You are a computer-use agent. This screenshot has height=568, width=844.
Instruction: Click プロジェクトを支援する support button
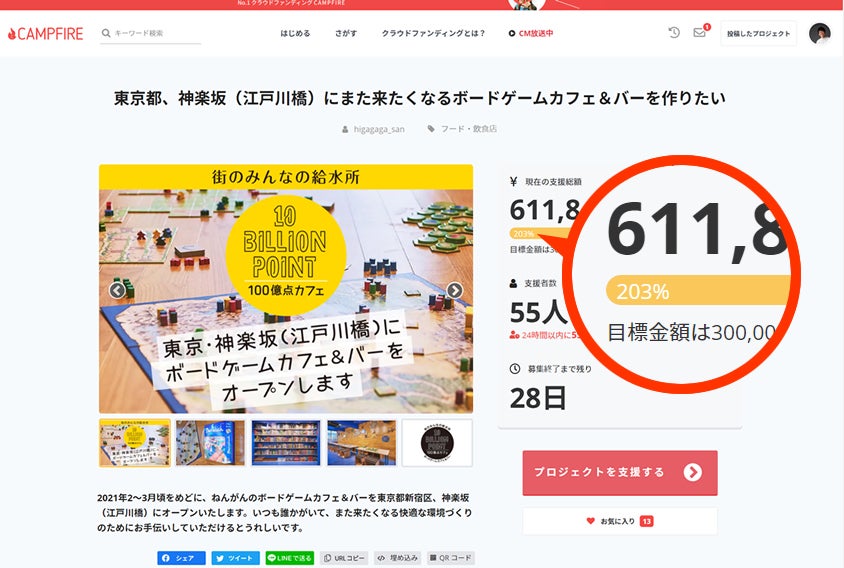click(620, 473)
